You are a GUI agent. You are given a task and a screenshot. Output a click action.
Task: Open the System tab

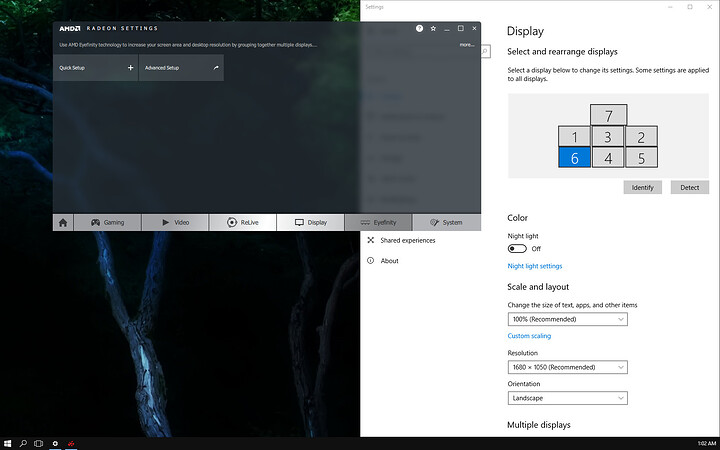point(446,223)
